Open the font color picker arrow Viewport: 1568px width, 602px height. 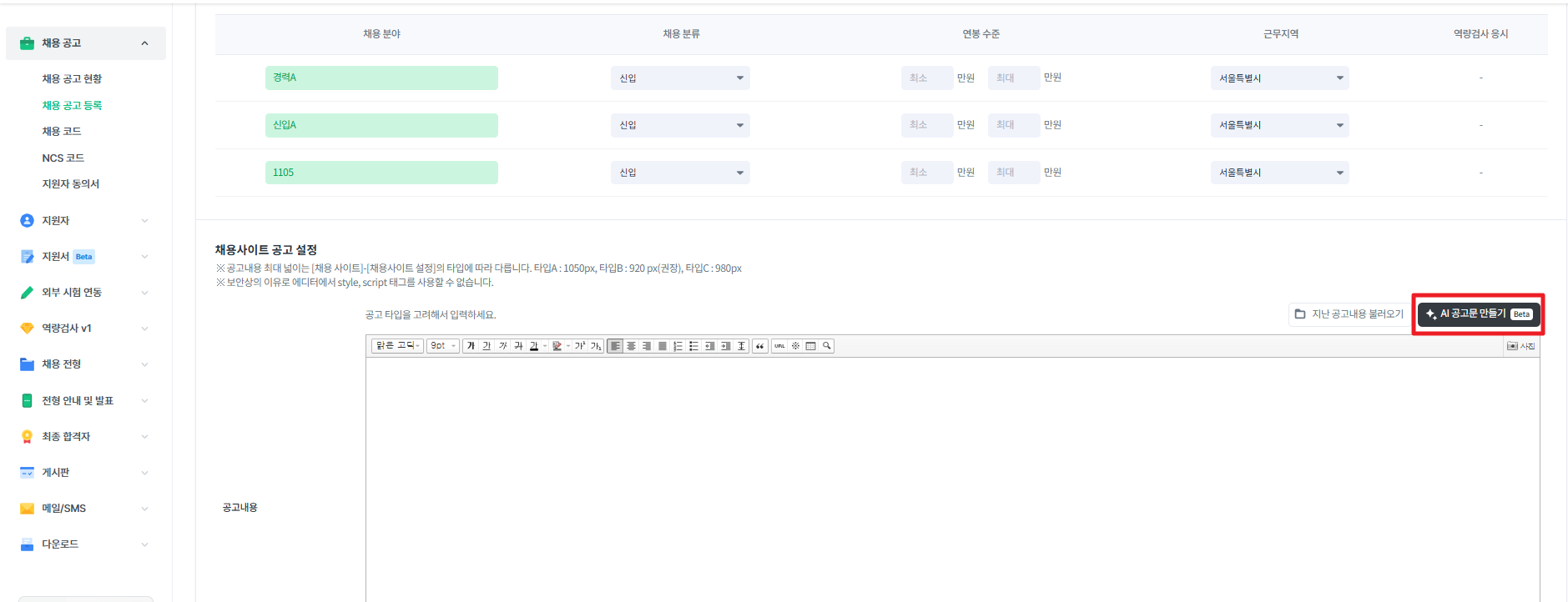point(545,346)
